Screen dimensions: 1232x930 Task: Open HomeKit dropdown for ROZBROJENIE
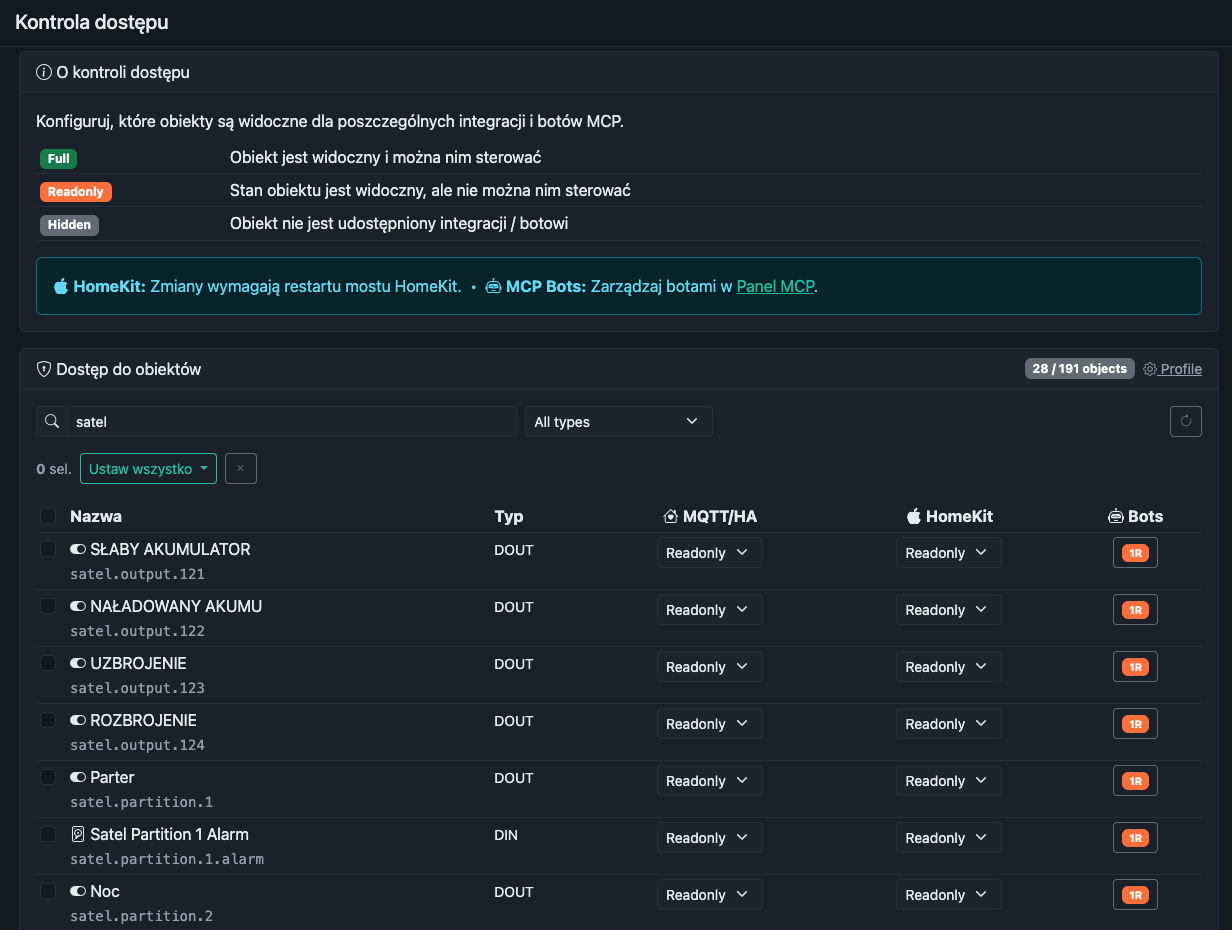tap(949, 724)
